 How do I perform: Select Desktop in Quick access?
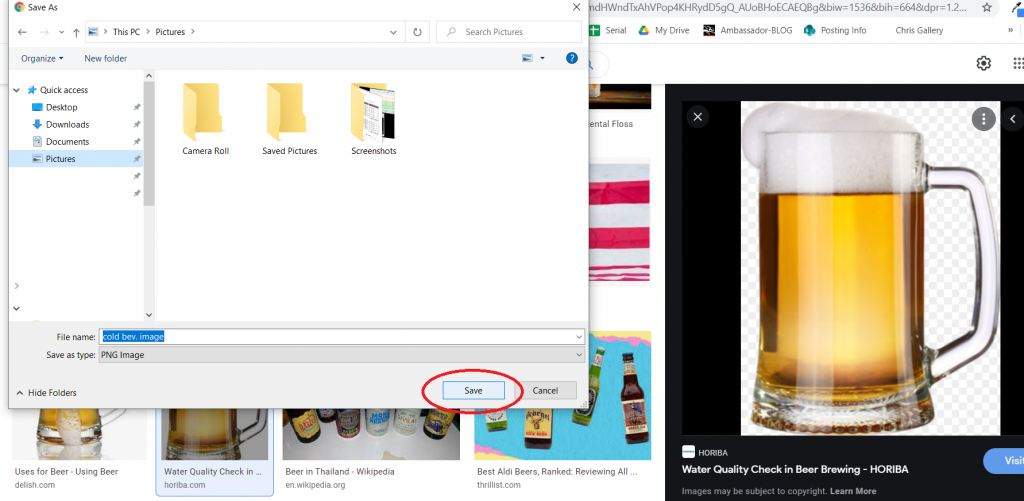(x=61, y=107)
